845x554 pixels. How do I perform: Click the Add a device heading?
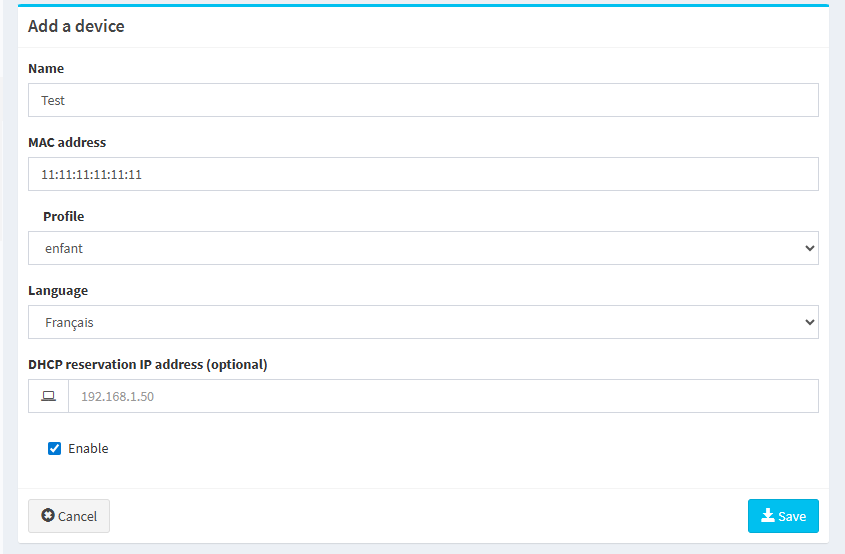(76, 26)
